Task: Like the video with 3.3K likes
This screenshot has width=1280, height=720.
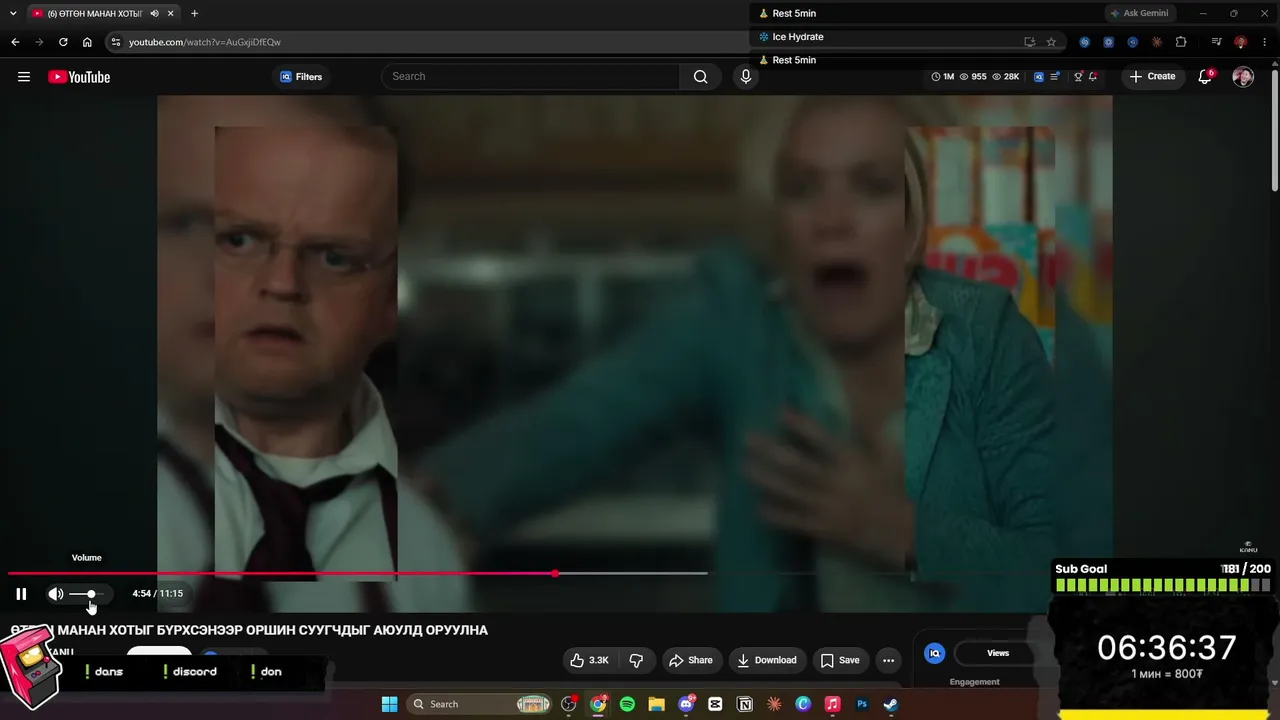Action: click(x=588, y=660)
